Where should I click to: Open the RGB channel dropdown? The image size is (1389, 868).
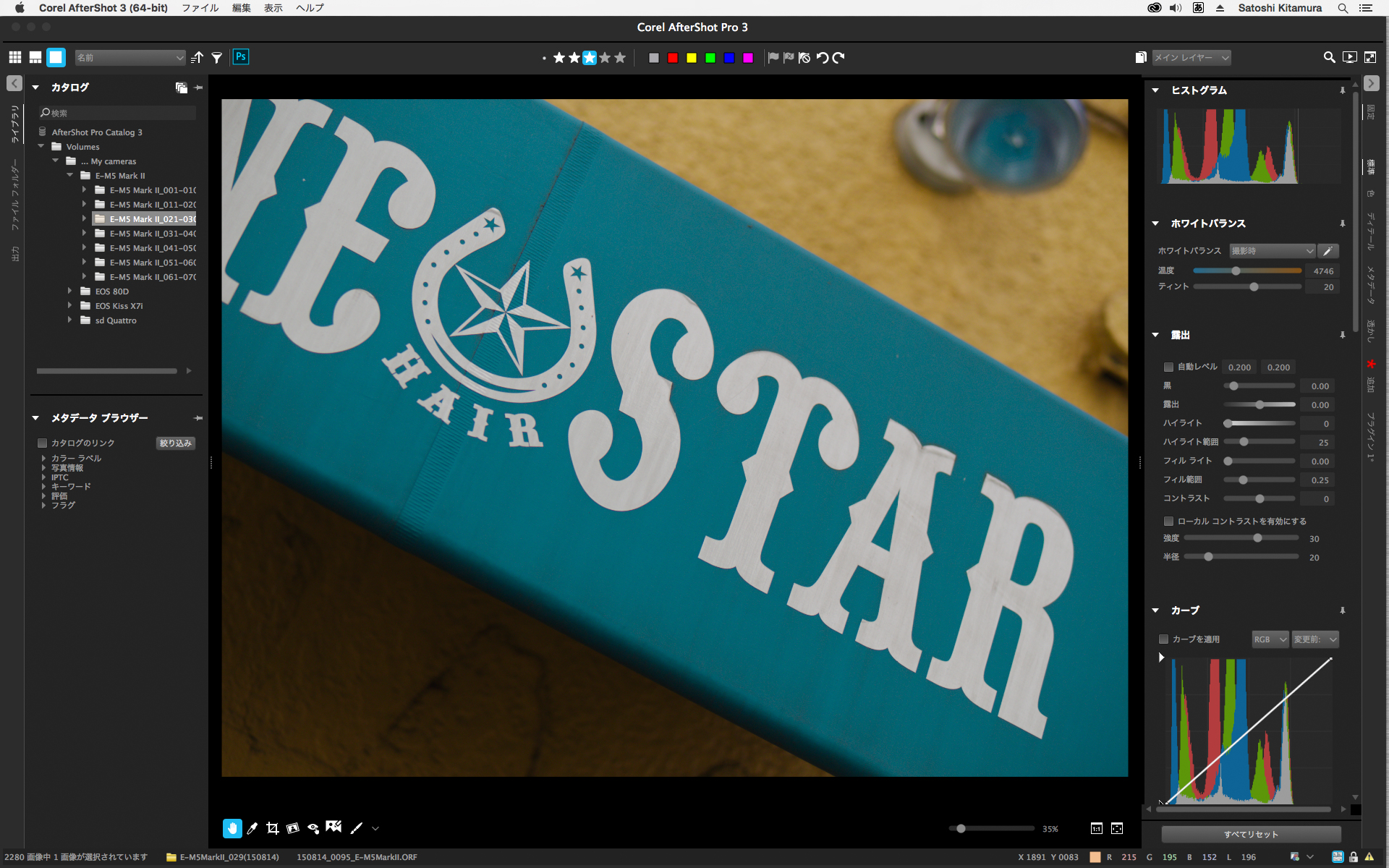(1270, 639)
